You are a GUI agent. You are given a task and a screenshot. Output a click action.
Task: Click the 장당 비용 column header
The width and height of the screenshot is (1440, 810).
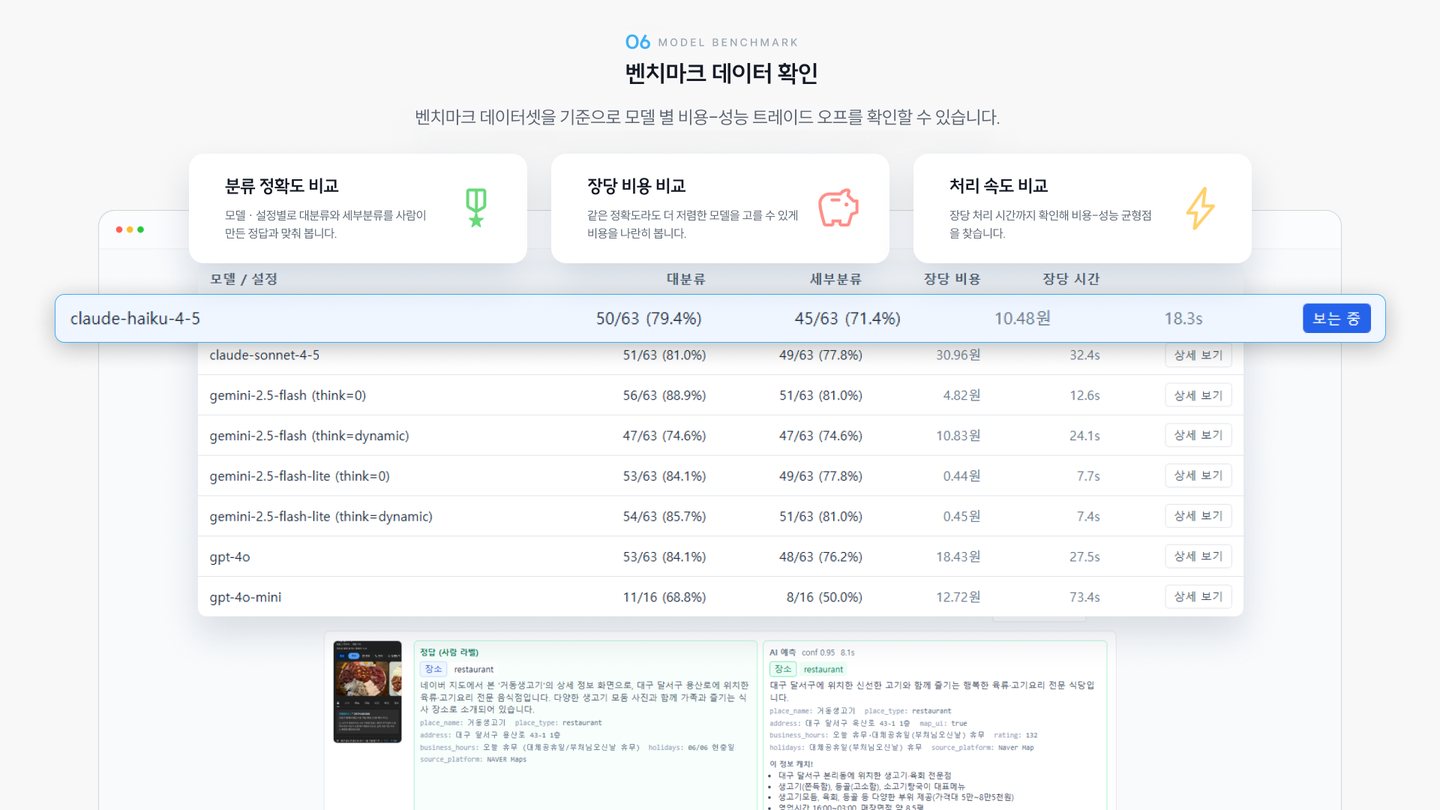[952, 279]
